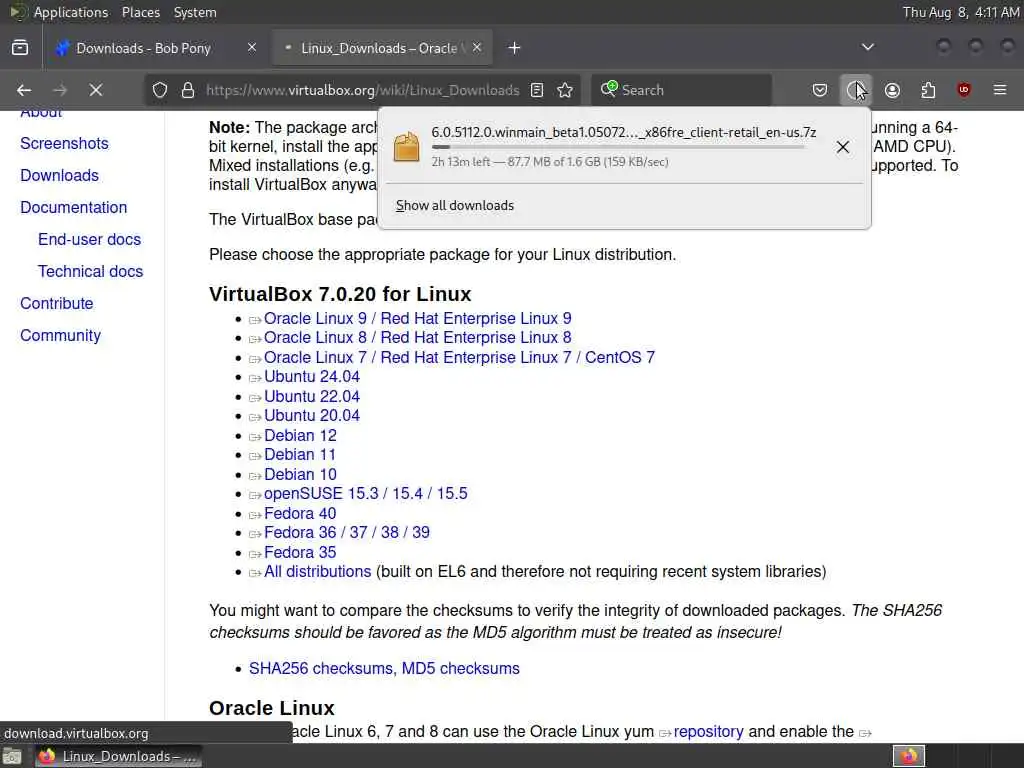Download Oracle Linux 9 package
Viewport: 1024px width, 768px height.
[417, 319]
